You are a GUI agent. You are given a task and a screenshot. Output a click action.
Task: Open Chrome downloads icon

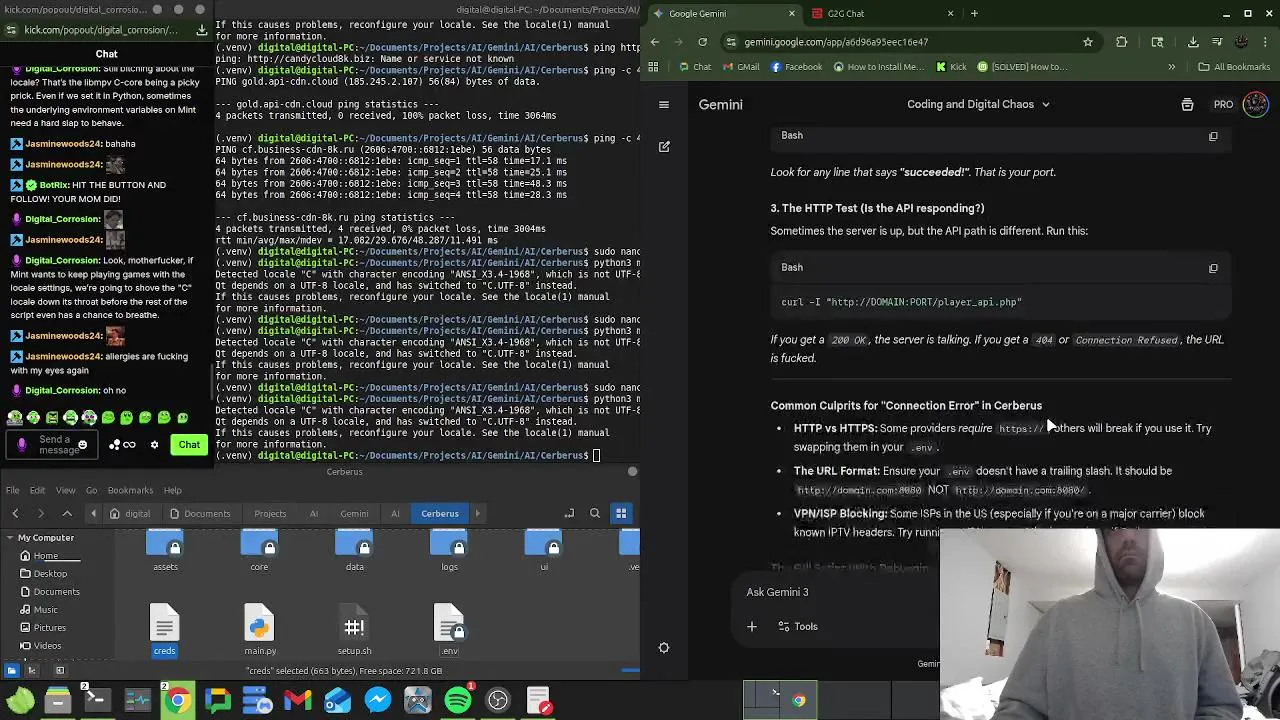(1193, 42)
